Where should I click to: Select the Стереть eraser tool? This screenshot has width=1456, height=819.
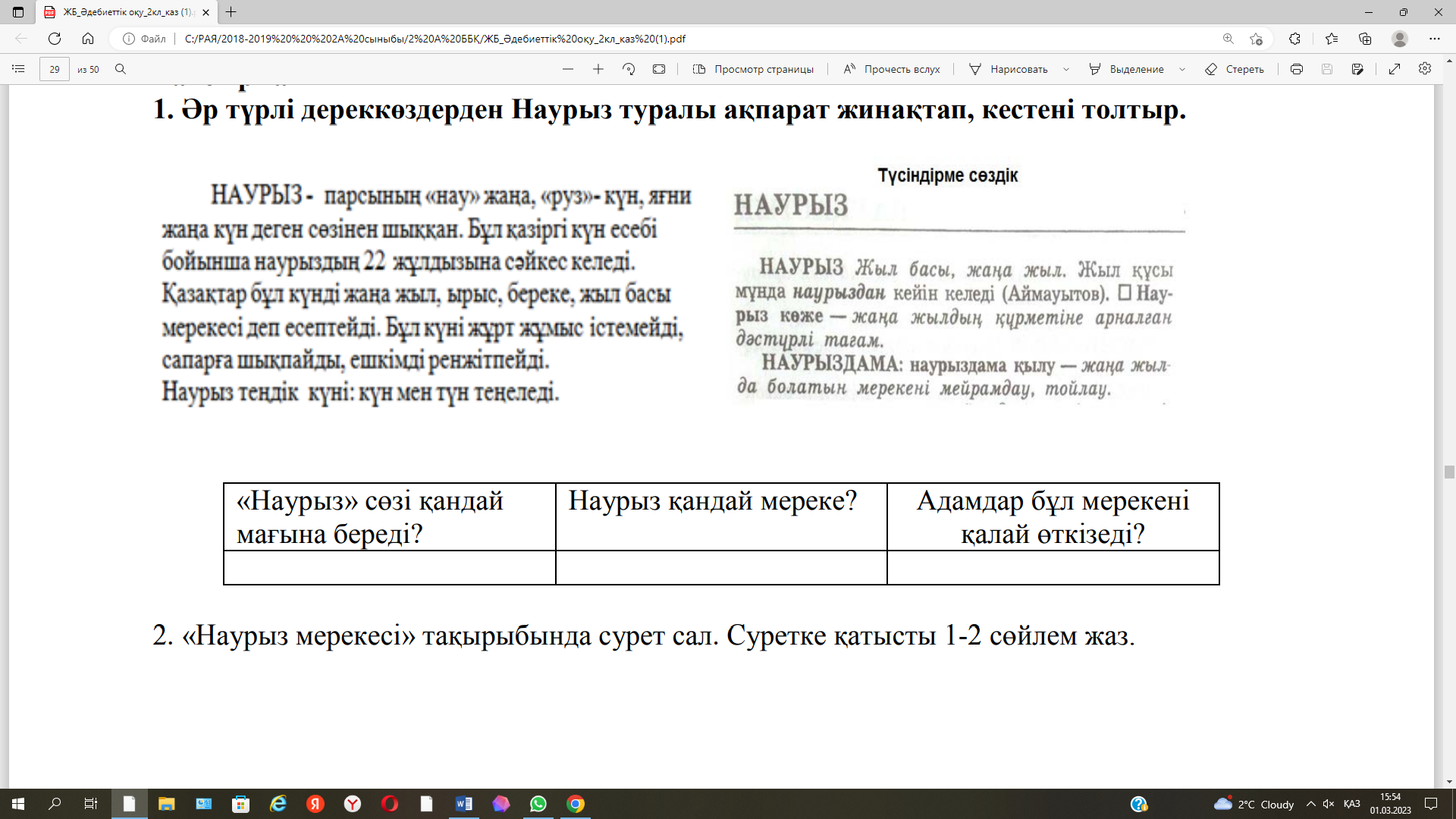(x=1235, y=69)
